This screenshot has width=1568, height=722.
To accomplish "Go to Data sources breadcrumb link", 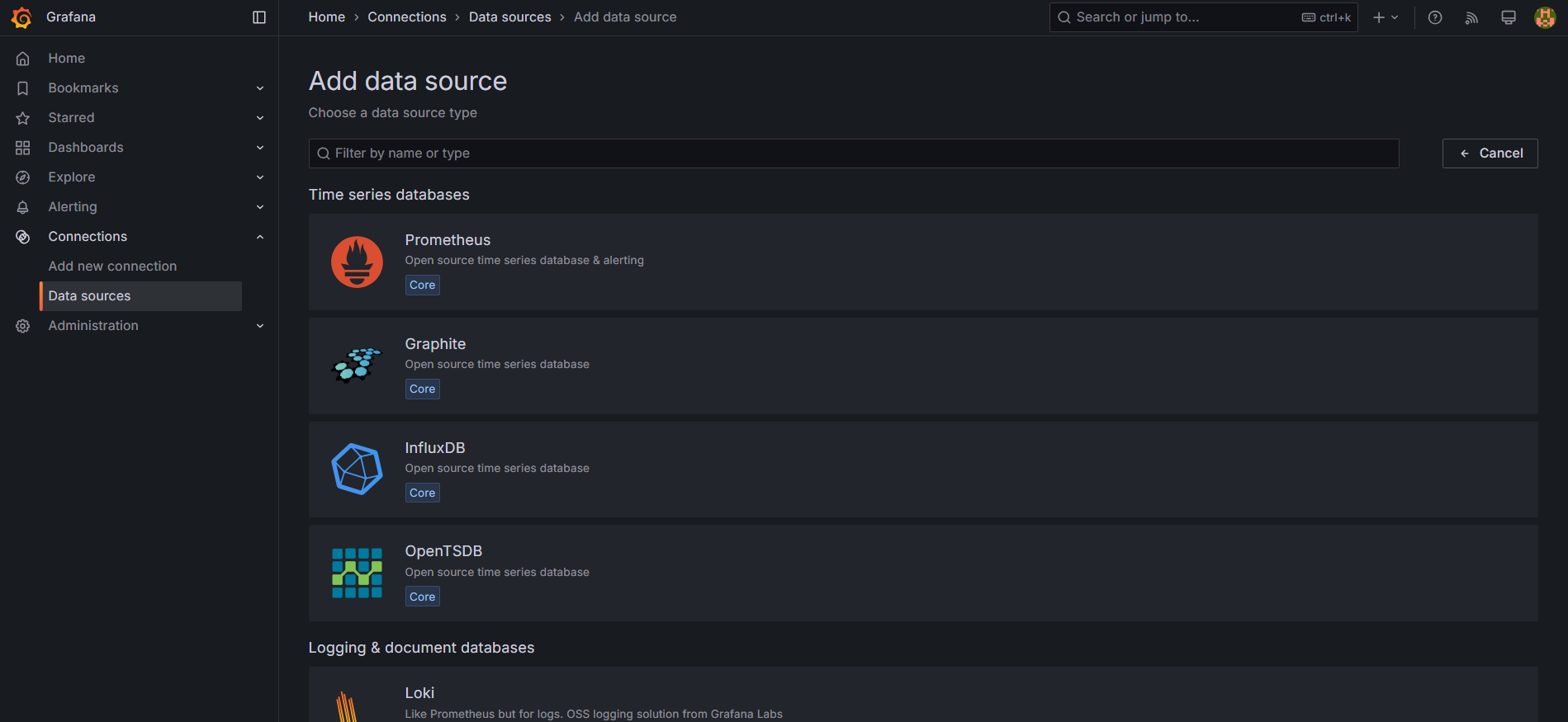I will [x=510, y=17].
